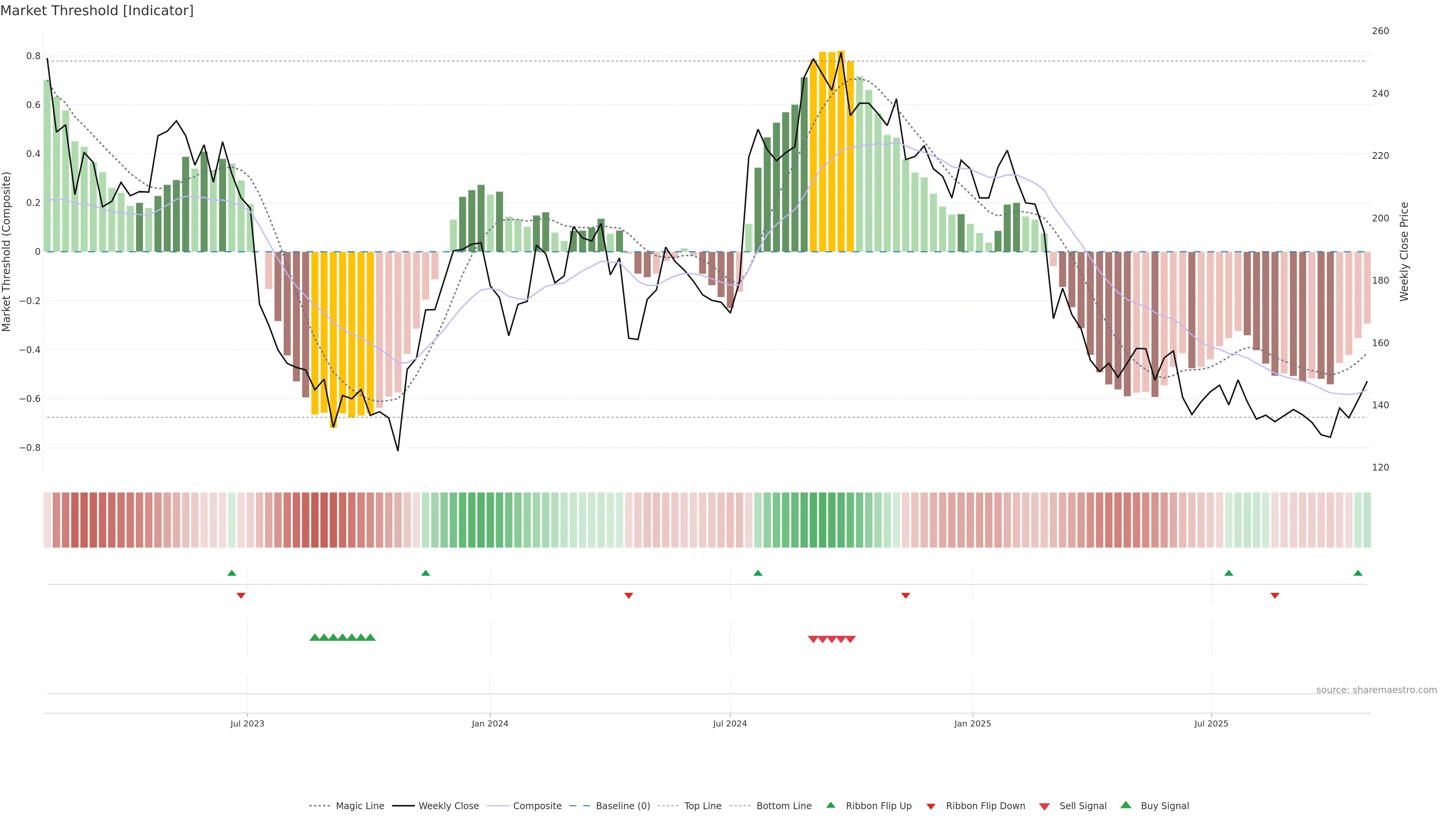The width and height of the screenshot is (1456, 819).
Task: Click the leftmost green buy signal triangle
Action: tap(315, 637)
